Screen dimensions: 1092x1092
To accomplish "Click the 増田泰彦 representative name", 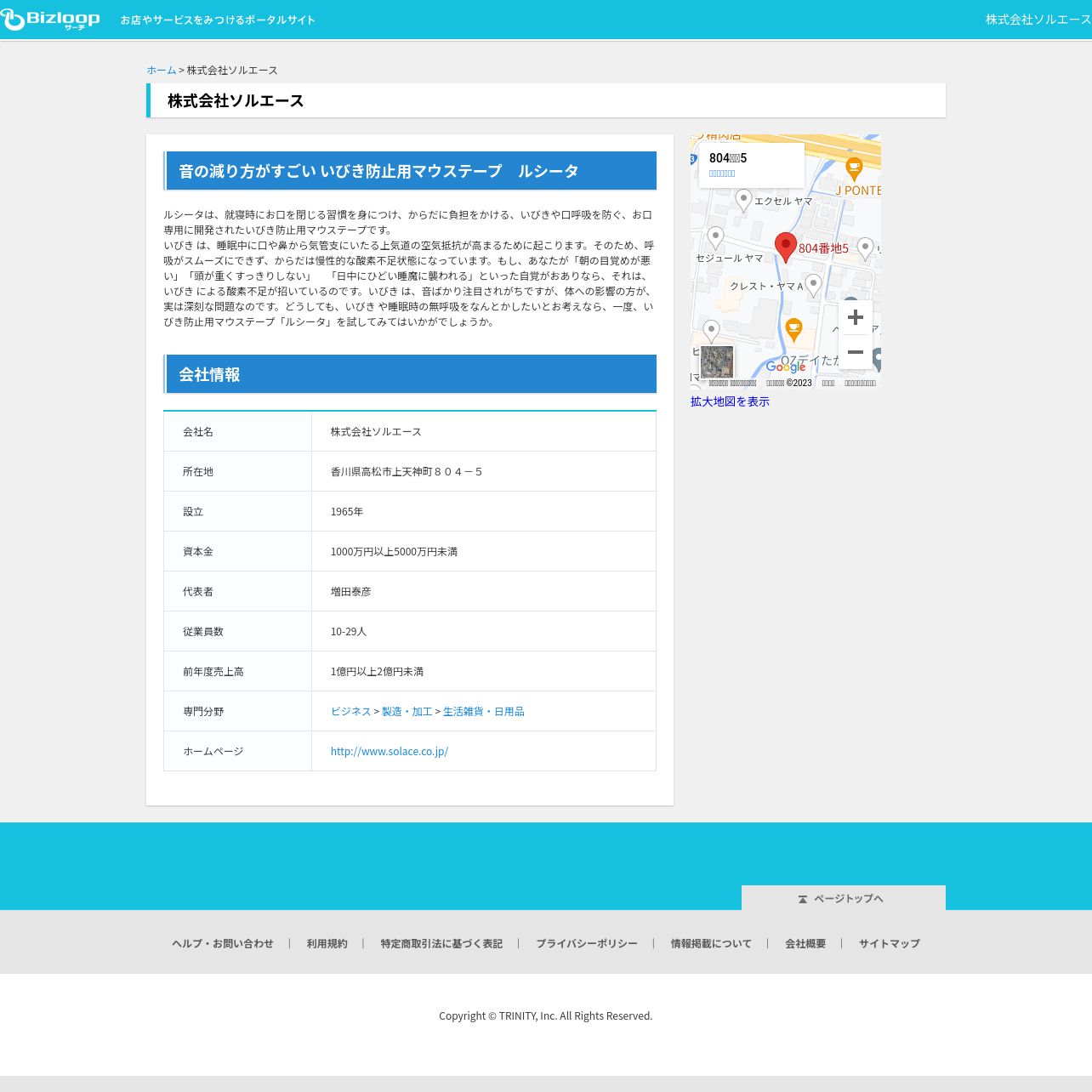I will [x=351, y=591].
